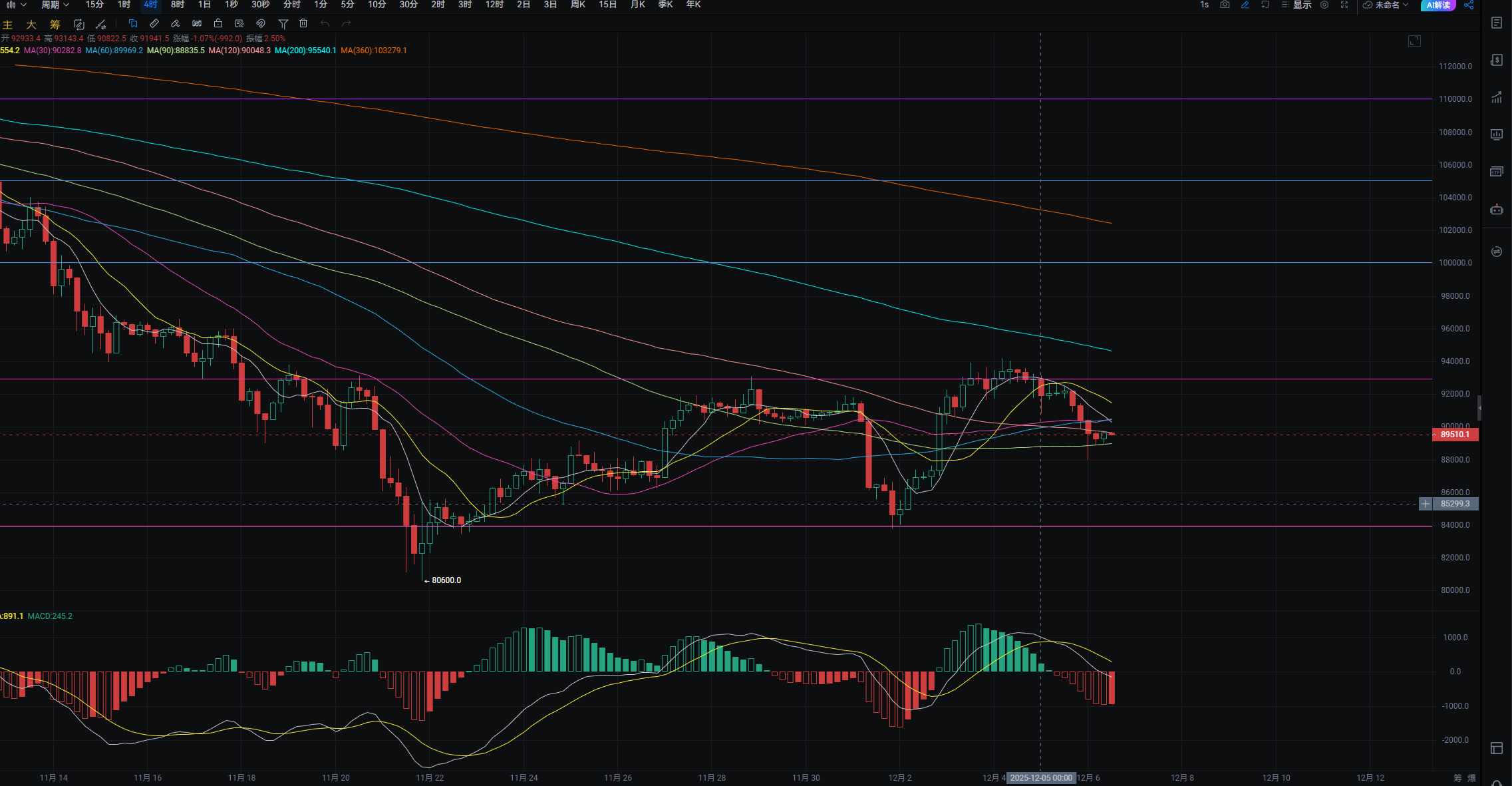Toggle the 主 indicator button
The height and width of the screenshot is (786, 1512).
click(x=8, y=25)
